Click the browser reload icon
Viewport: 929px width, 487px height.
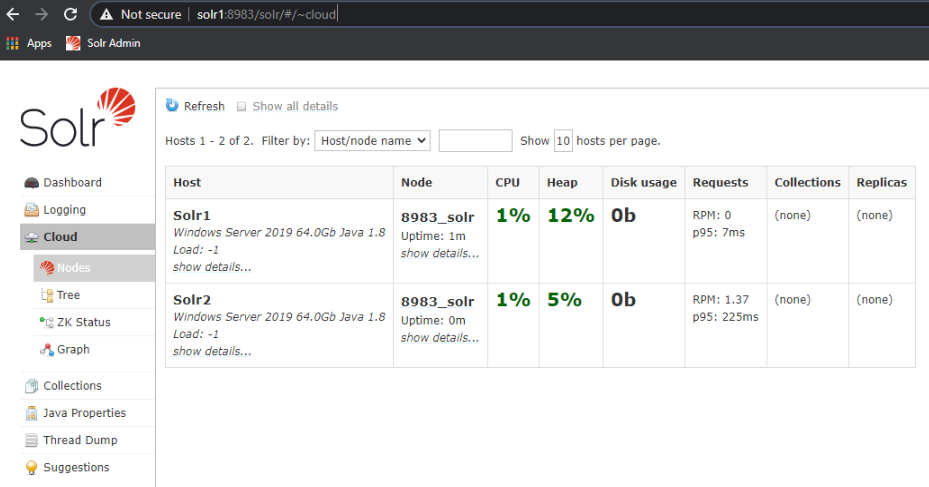click(x=70, y=14)
